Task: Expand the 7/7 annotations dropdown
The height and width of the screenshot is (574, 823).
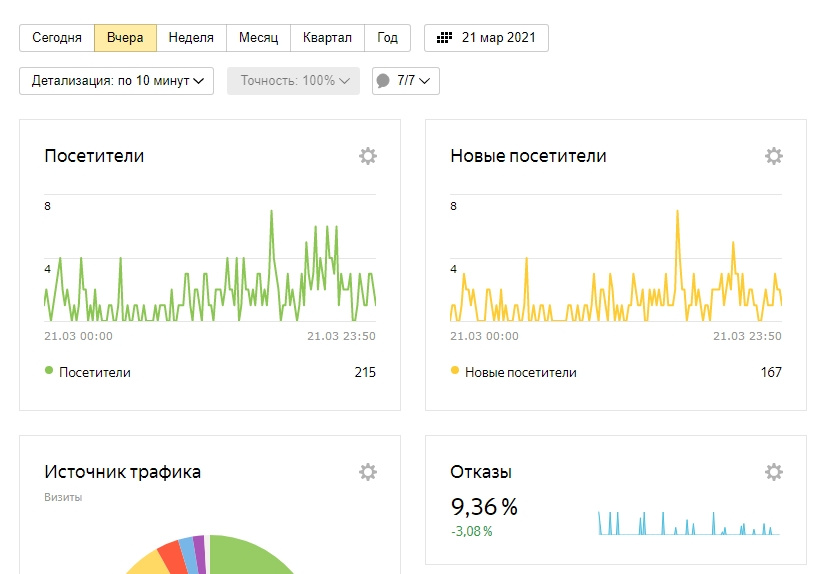Action: [406, 81]
